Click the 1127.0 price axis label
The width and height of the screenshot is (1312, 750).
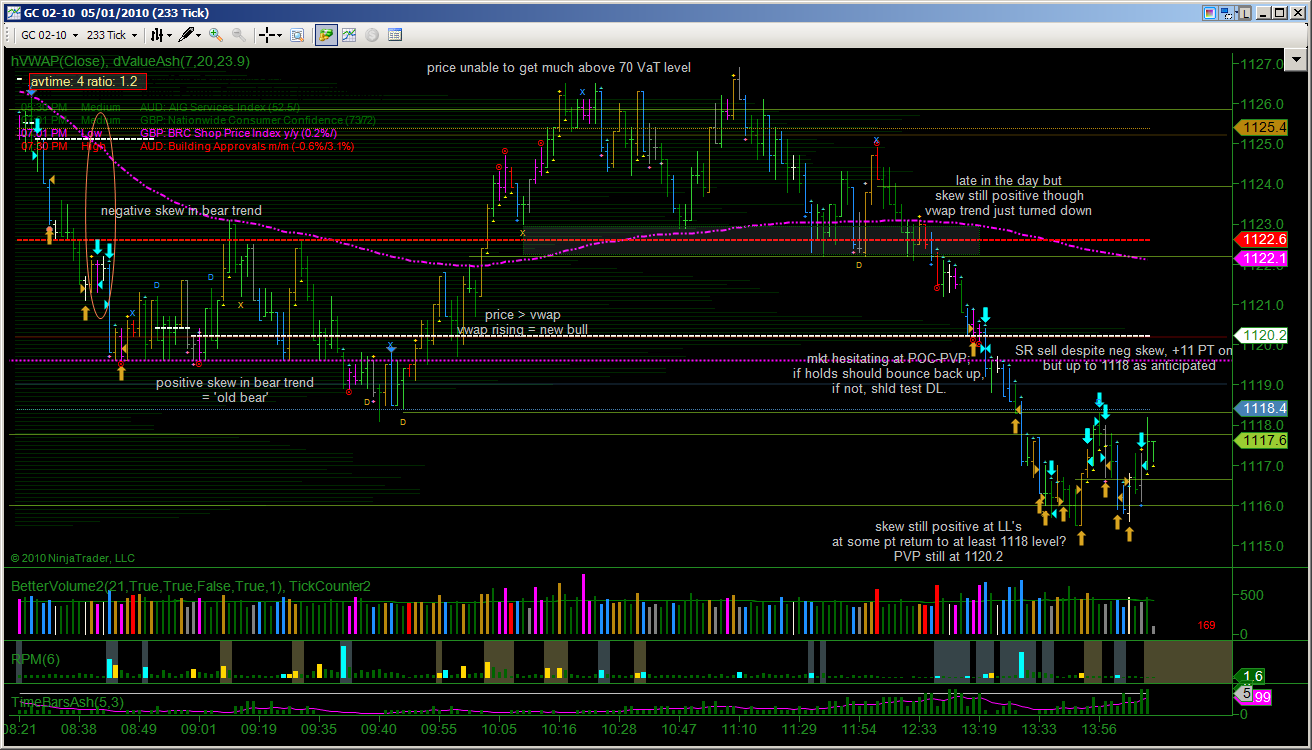(1262, 64)
